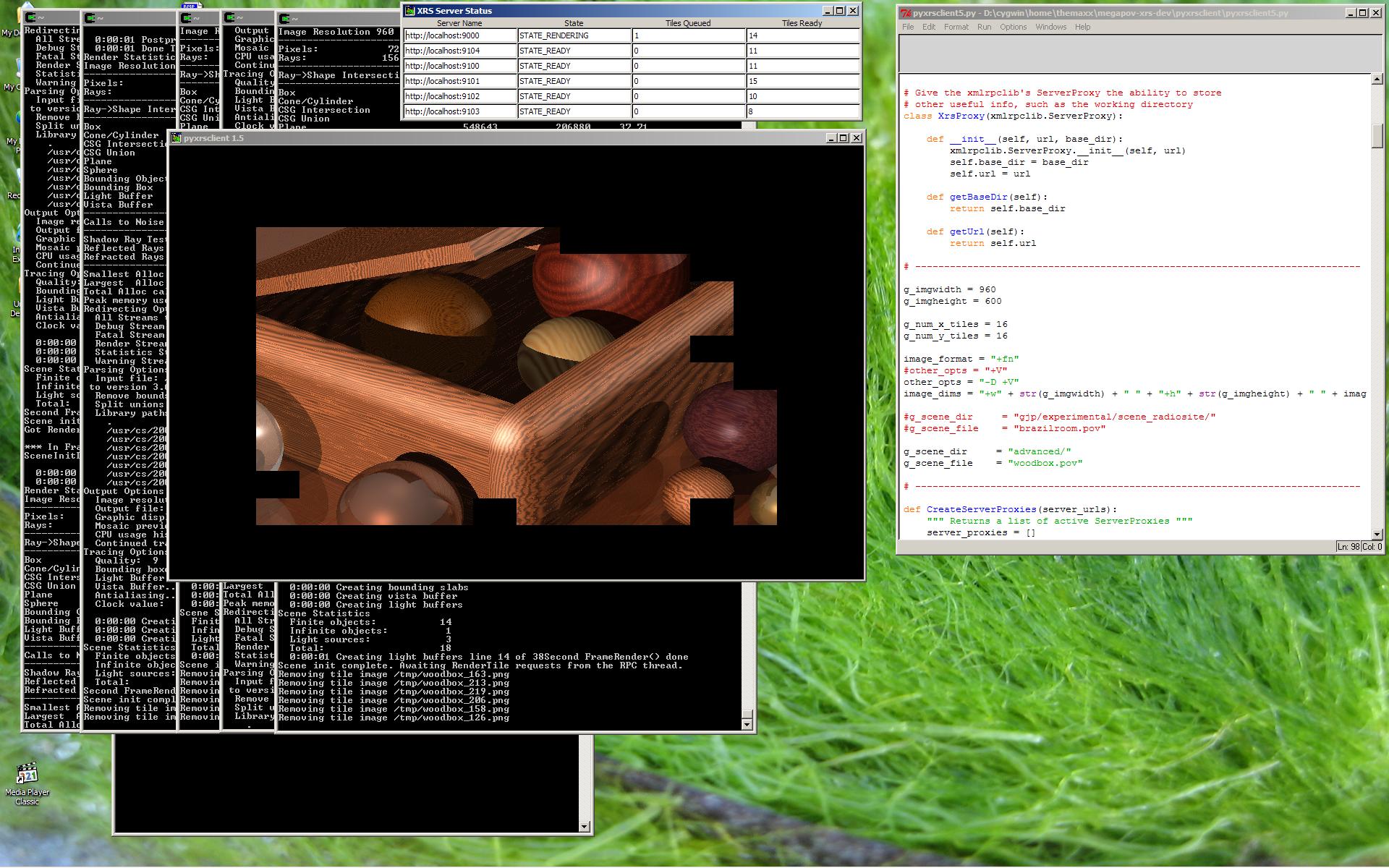Open the File menu in IDLE
Image resolution: width=1389 pixels, height=868 pixels.
click(908, 27)
